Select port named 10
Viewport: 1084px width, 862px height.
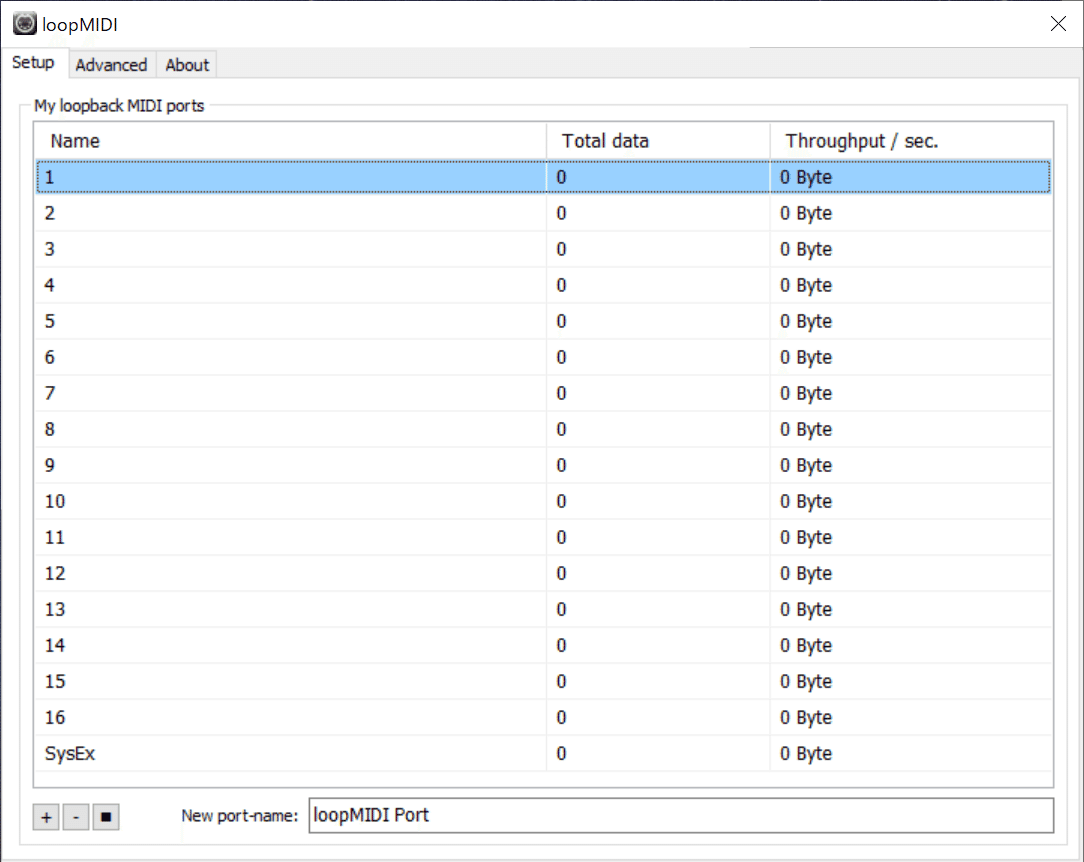click(543, 501)
